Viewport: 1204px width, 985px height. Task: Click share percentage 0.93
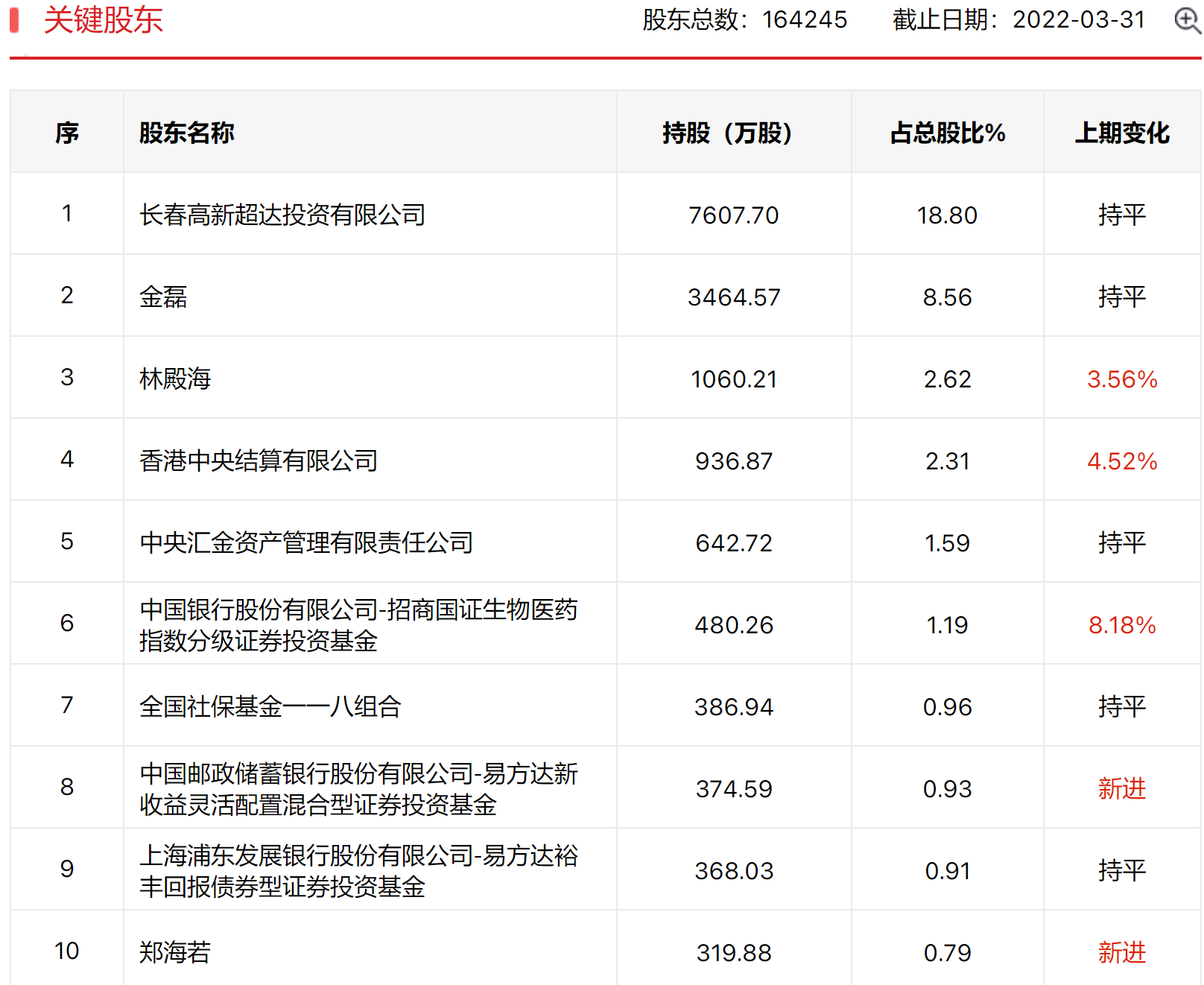pos(947,789)
